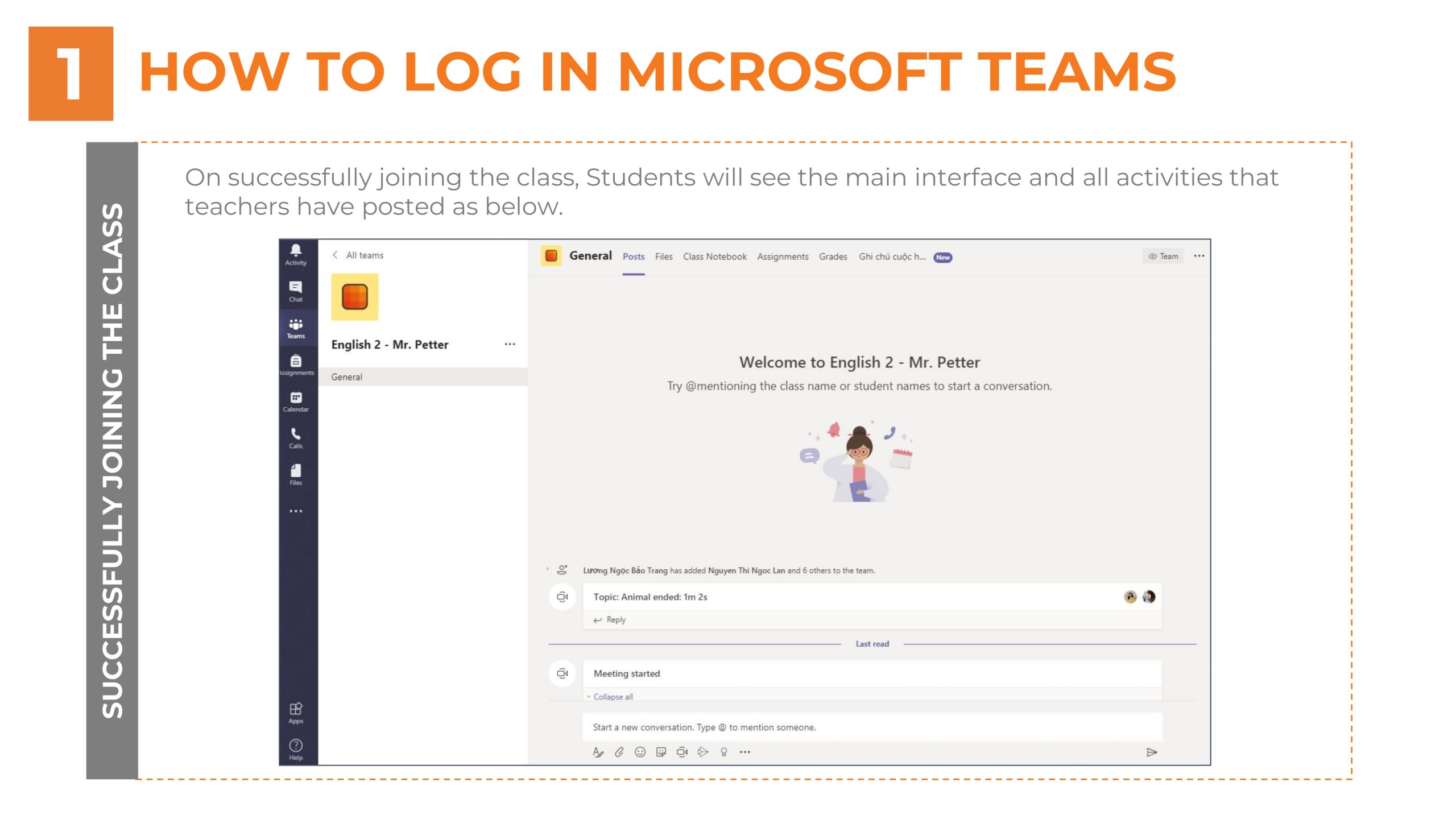Open the Assignments tab in channel header
This screenshot has width=1456, height=819.
[x=783, y=257]
